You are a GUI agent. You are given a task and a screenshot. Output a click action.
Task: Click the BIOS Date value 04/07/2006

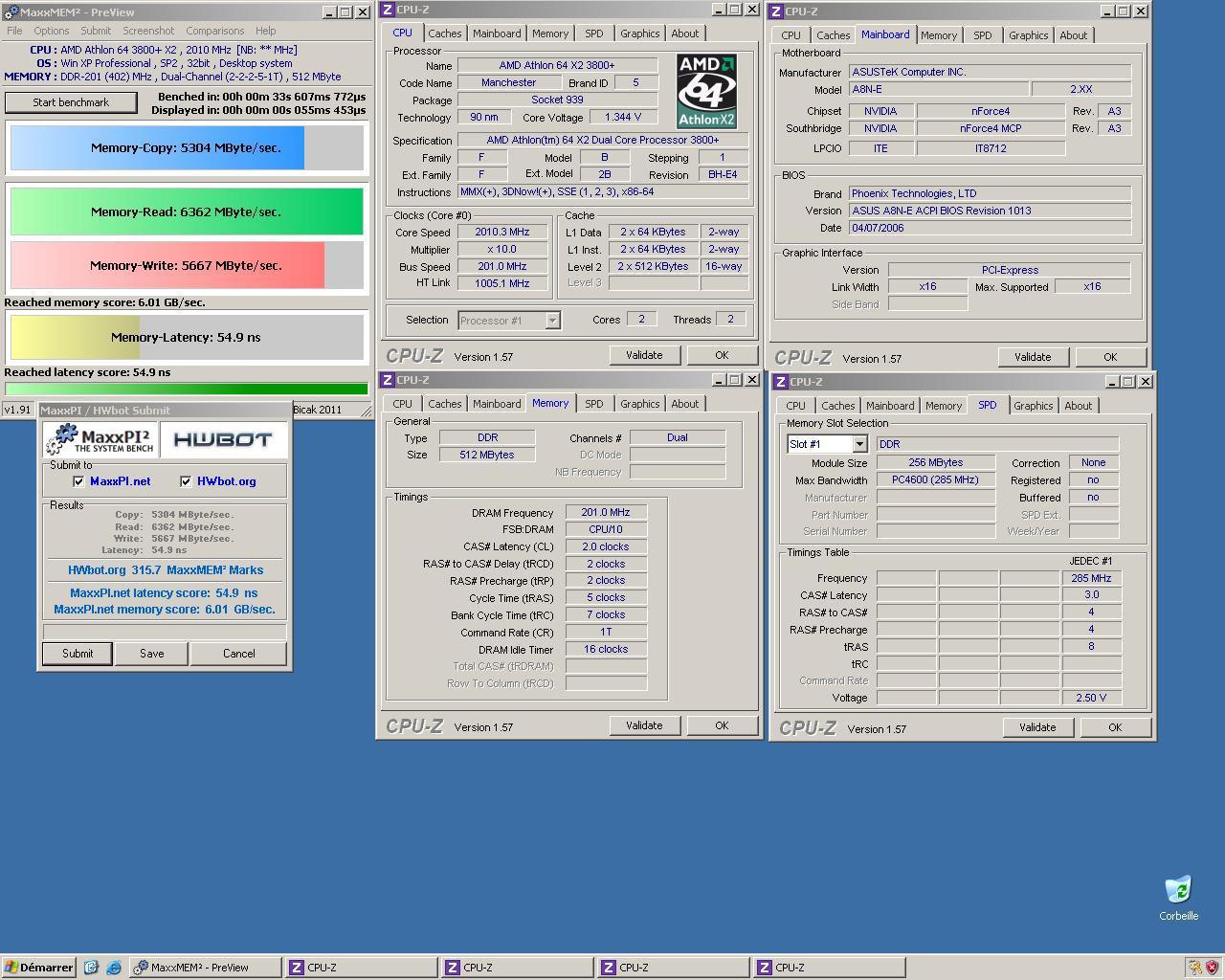990,228
